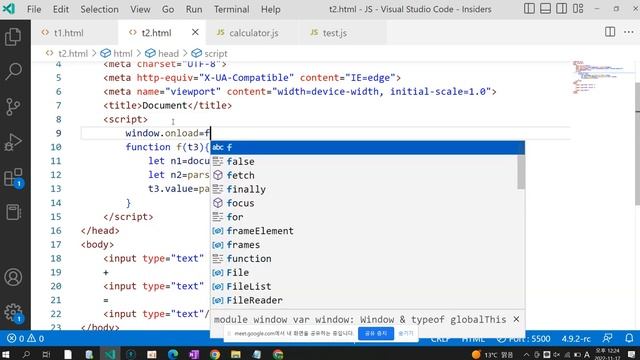Select the 'f' suggestion at the top
This screenshot has height=360, width=640.
click(367, 147)
